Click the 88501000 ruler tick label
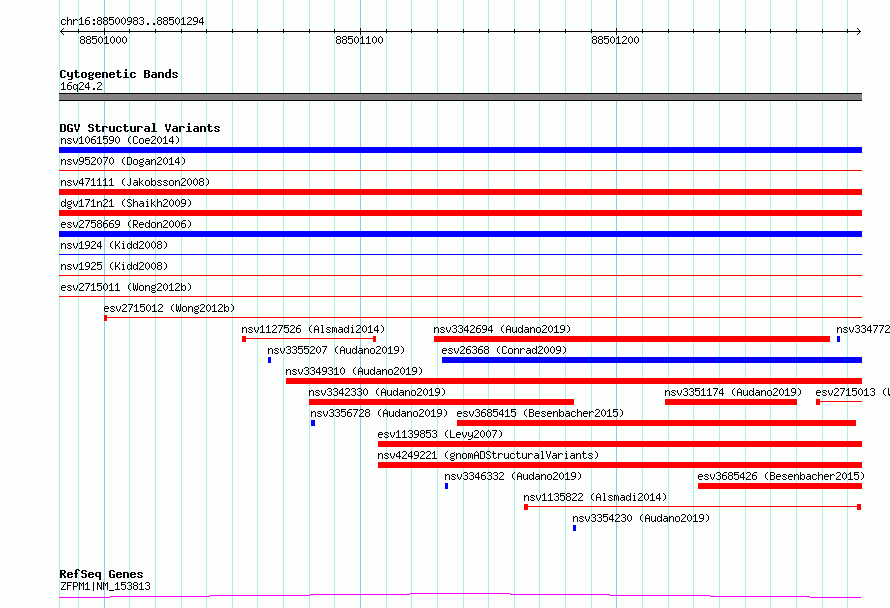890x608 pixels. tap(103, 40)
